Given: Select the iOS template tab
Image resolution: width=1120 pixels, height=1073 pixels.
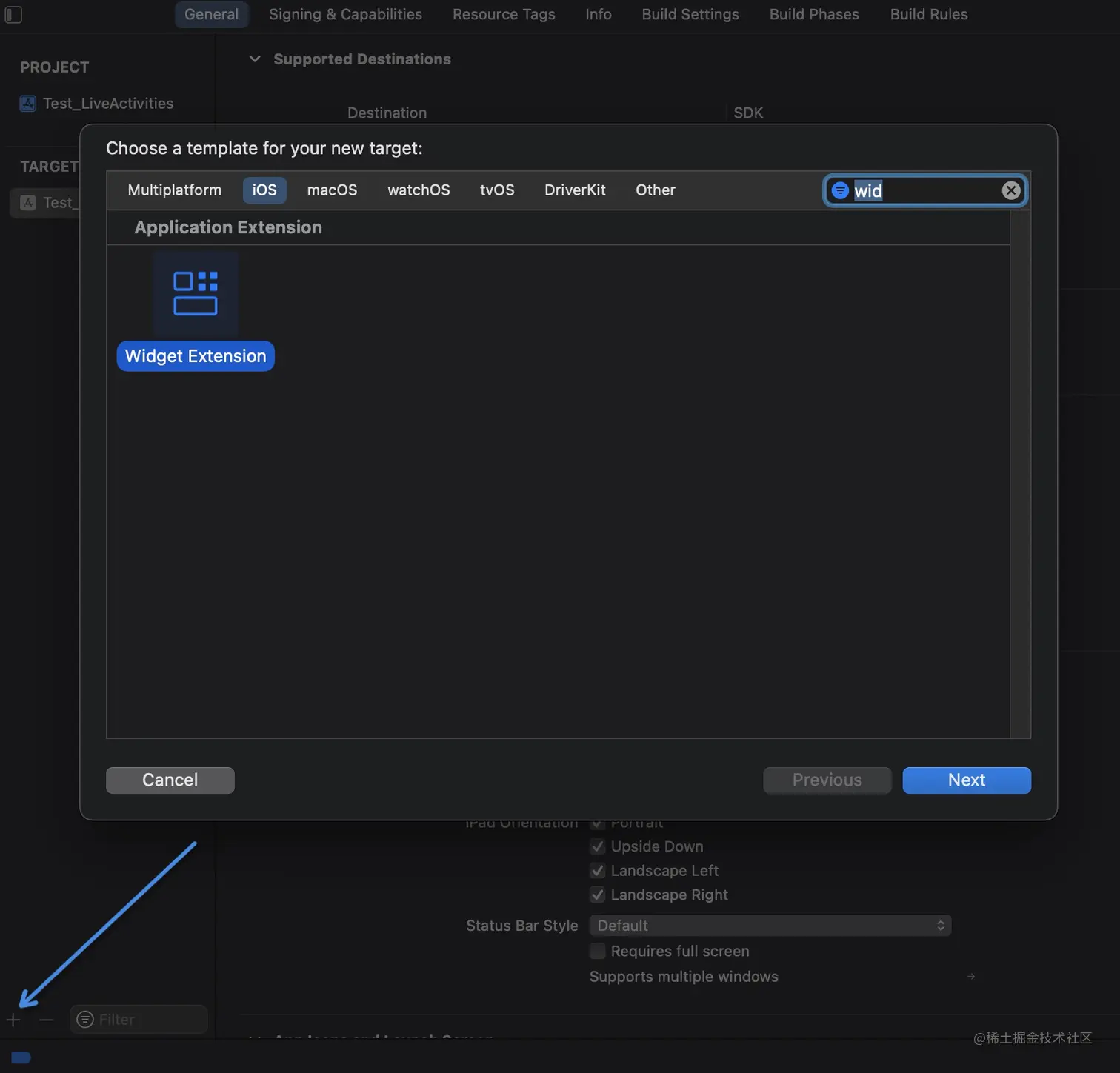Looking at the screenshot, I should 264,190.
